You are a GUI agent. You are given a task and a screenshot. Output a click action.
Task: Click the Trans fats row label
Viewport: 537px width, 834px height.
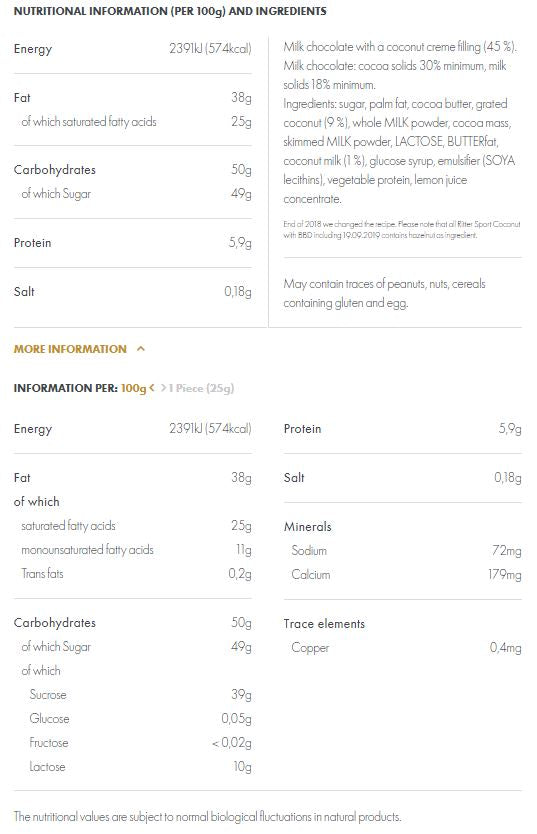(x=42, y=573)
